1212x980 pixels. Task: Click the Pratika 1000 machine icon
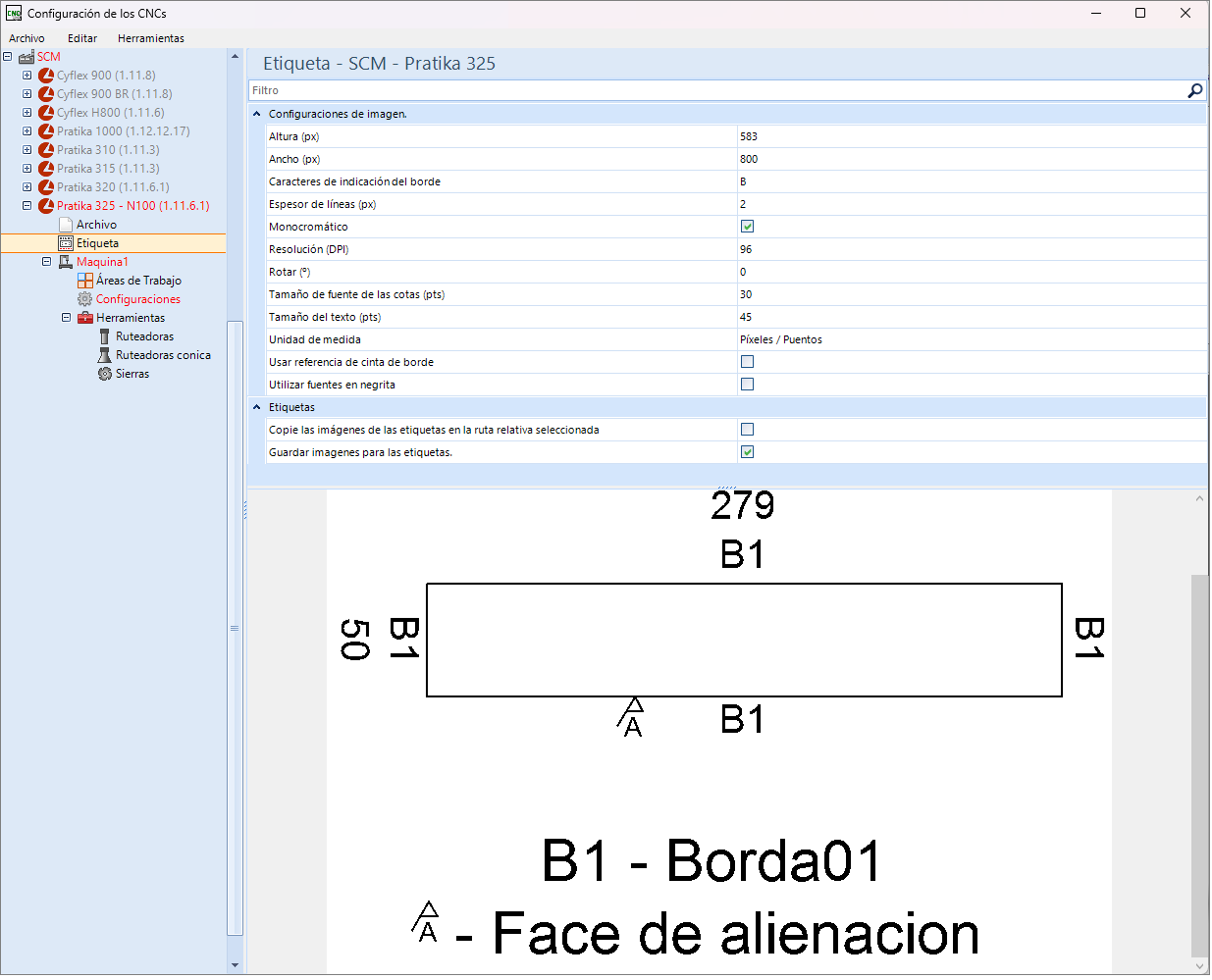coord(46,131)
